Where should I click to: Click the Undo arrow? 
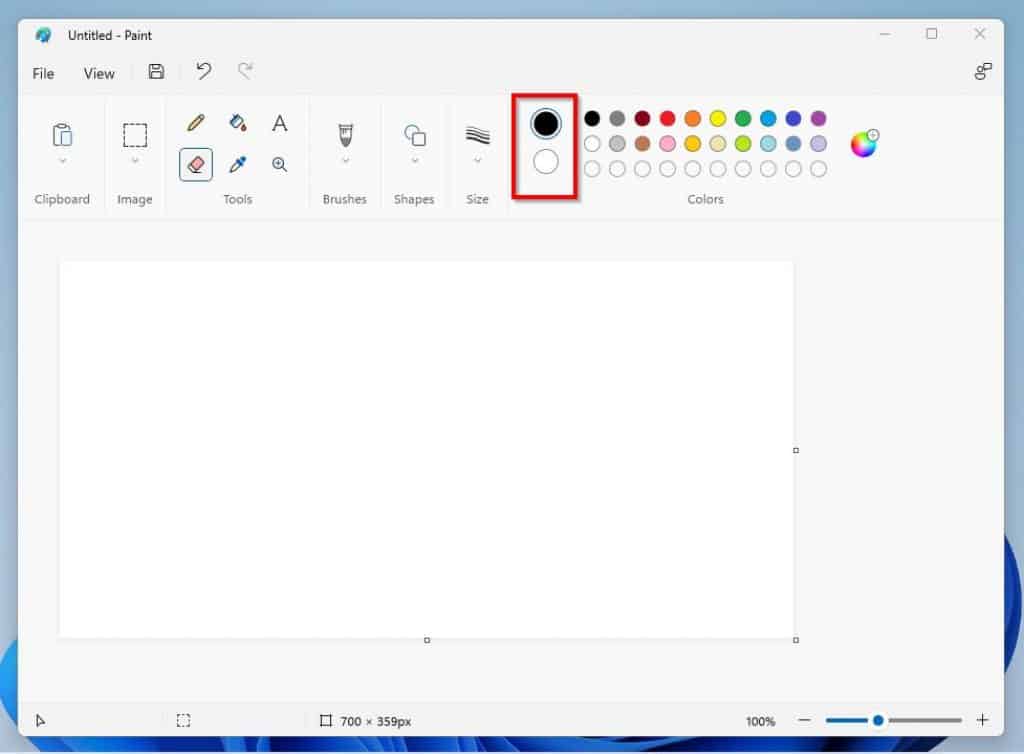[204, 71]
